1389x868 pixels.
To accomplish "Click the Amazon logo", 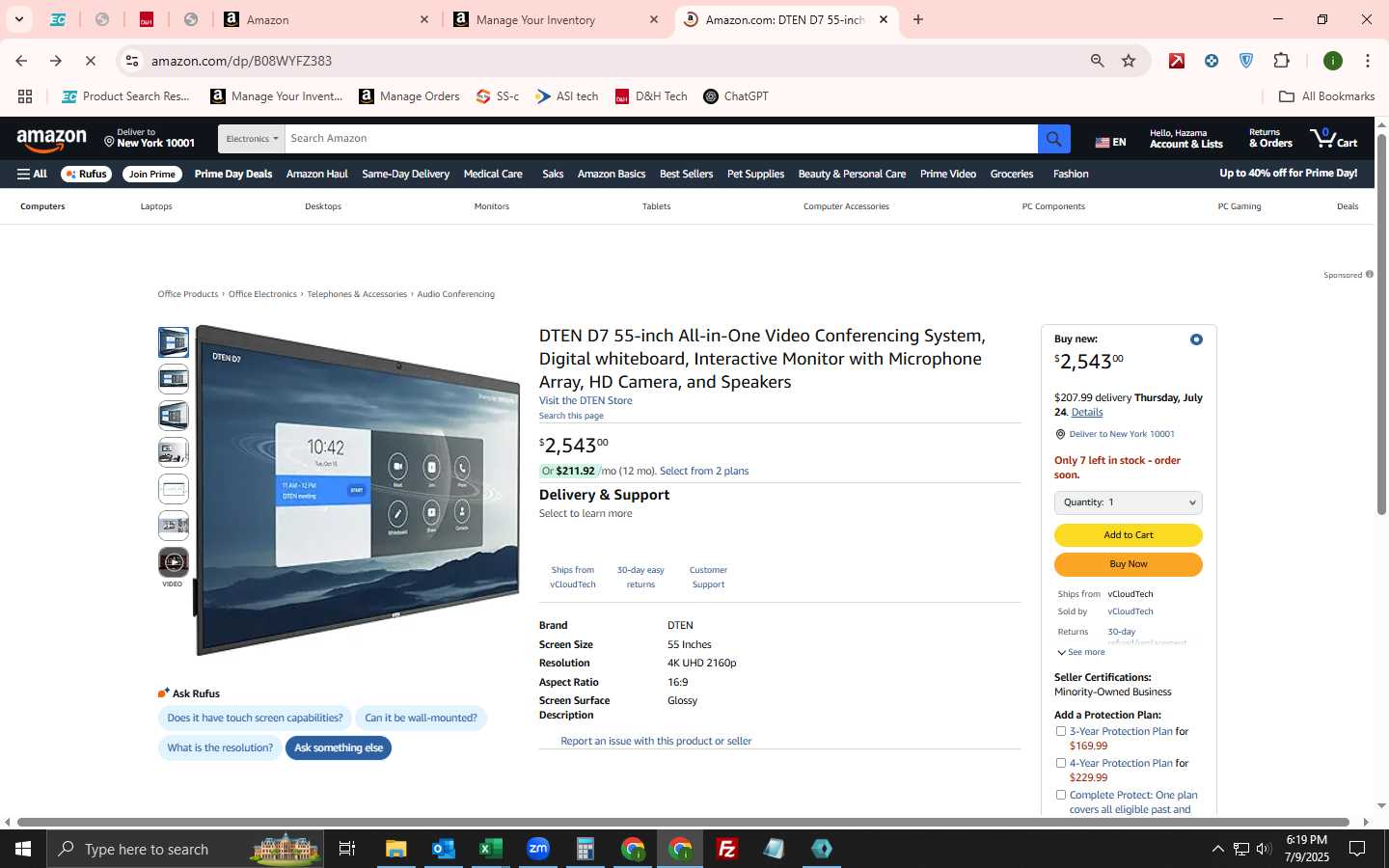I will click(51, 140).
